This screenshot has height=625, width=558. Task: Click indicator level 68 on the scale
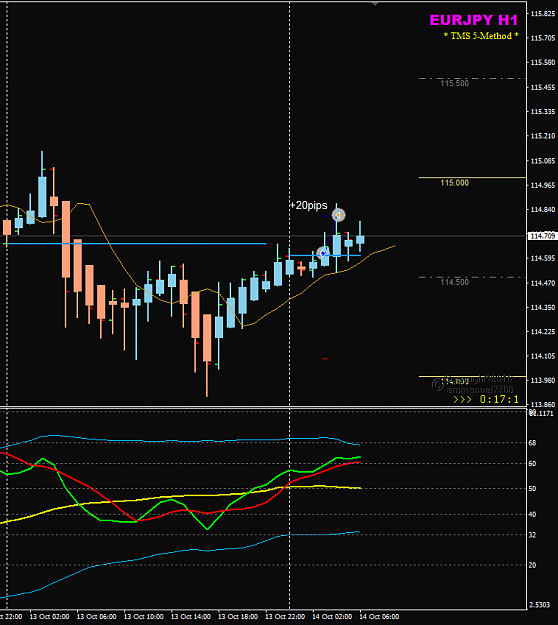click(x=532, y=443)
